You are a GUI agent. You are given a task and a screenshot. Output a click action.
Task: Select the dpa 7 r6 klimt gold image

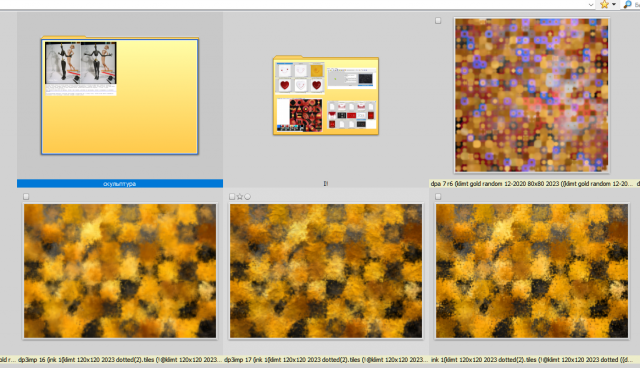531,95
